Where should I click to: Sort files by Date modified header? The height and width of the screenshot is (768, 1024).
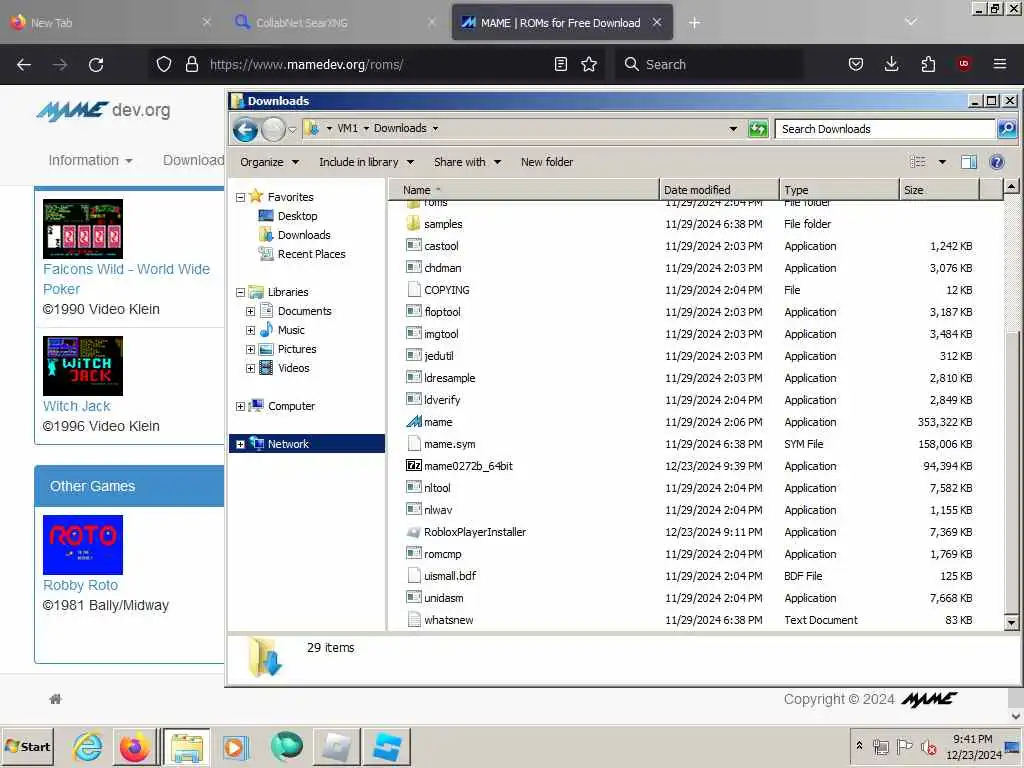click(x=718, y=190)
